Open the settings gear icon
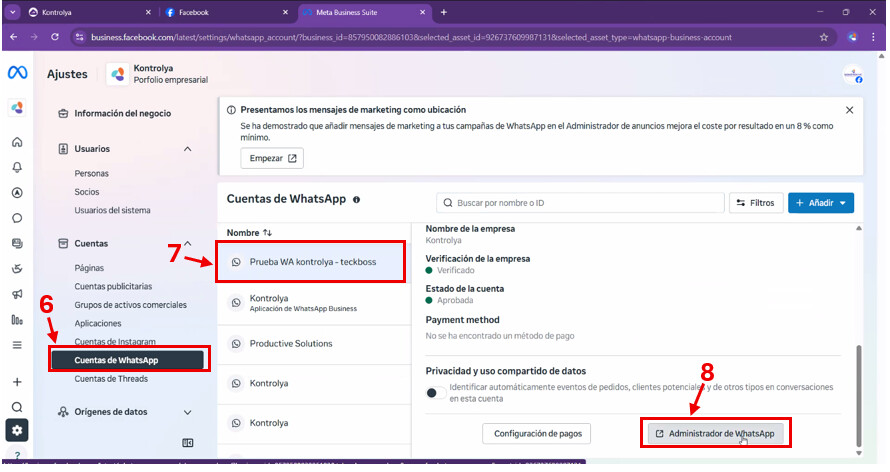This screenshot has height=472, width=890. (17, 431)
